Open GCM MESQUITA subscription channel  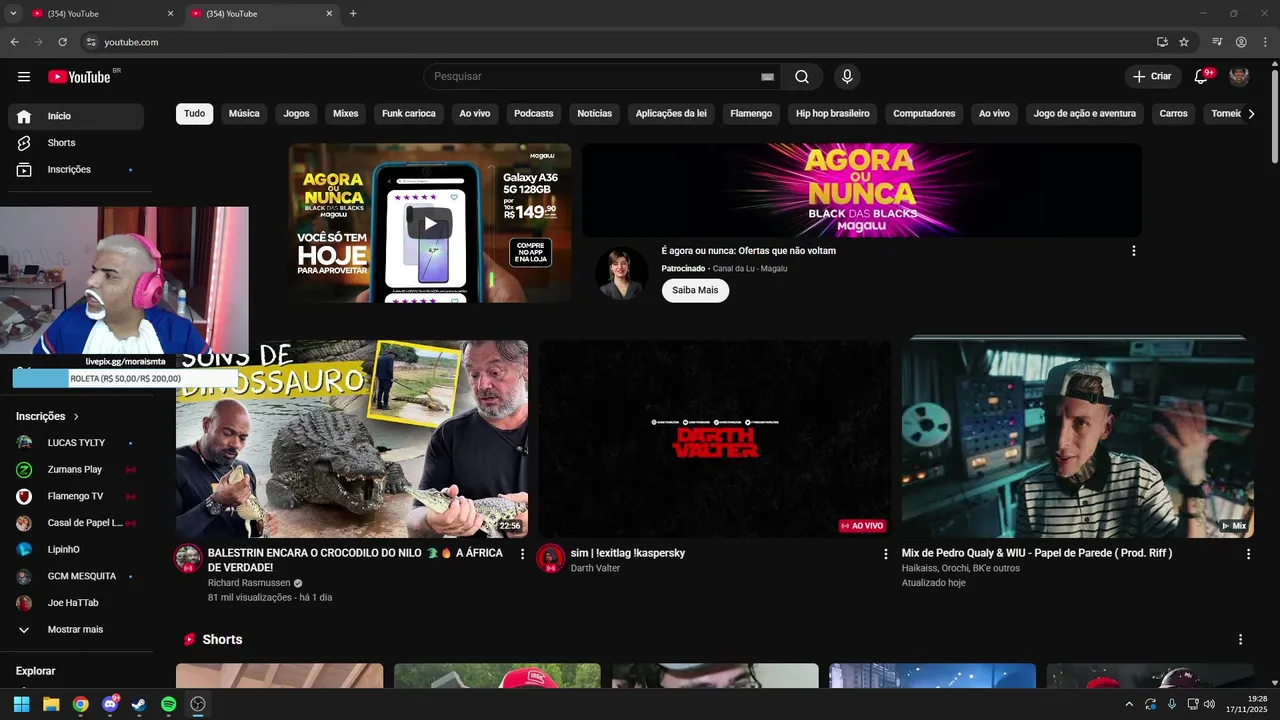click(76, 576)
